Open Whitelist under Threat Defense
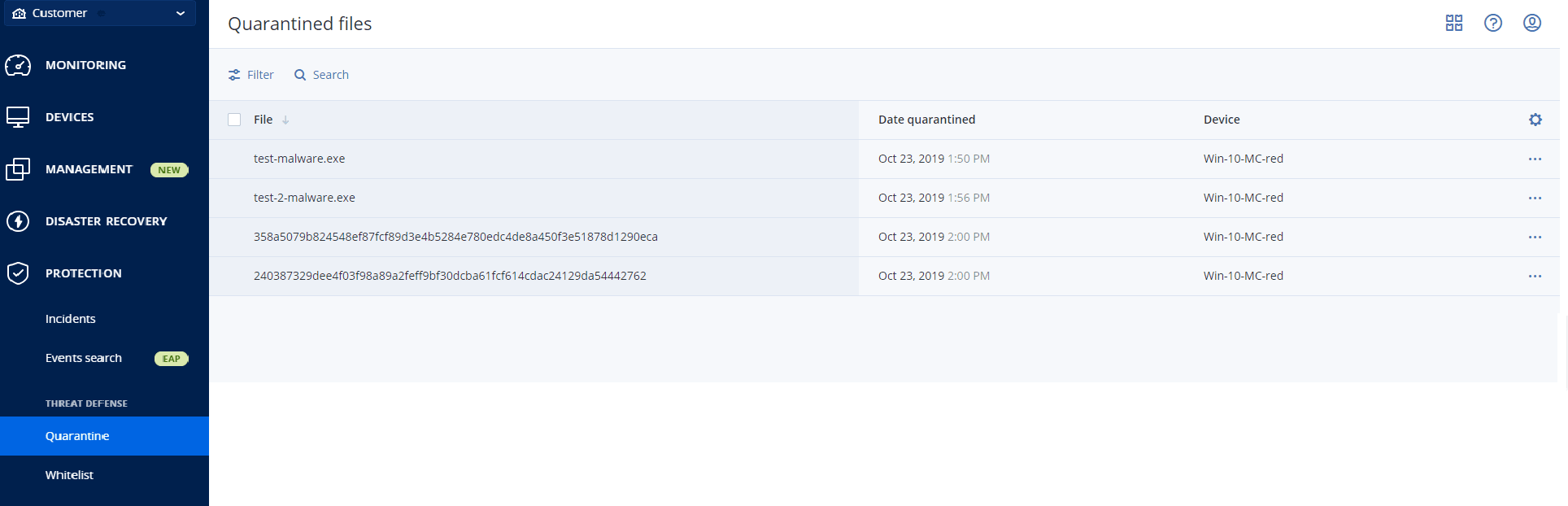1568x506 pixels. 69,475
